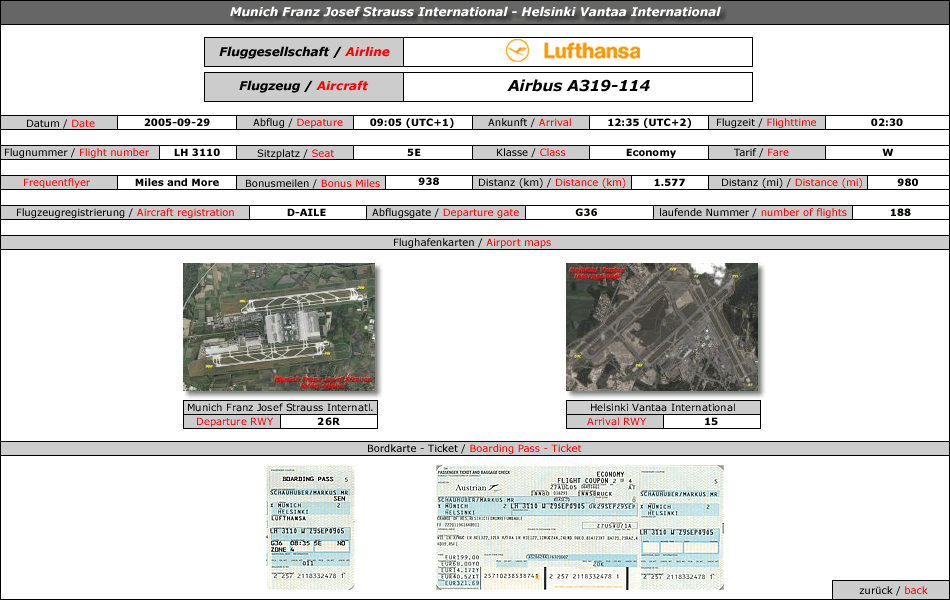Select the date value 2005-09-29
The height and width of the screenshot is (600, 950).
177,122
